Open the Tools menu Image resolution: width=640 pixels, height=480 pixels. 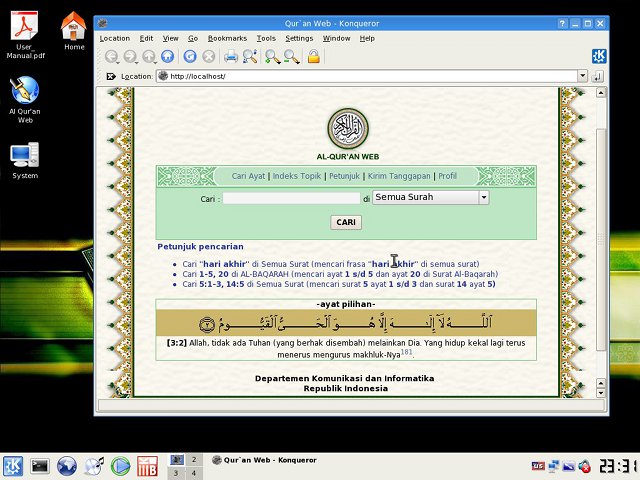pyautogui.click(x=266, y=38)
